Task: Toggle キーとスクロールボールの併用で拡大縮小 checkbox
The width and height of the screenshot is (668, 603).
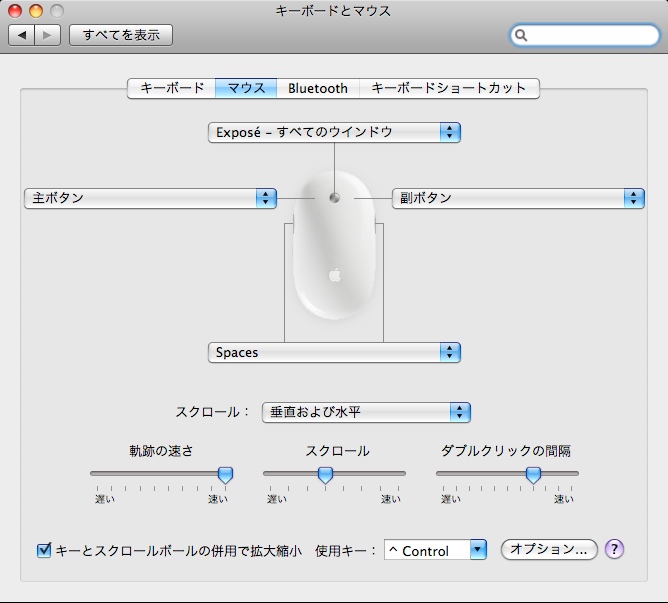Action: [x=44, y=550]
